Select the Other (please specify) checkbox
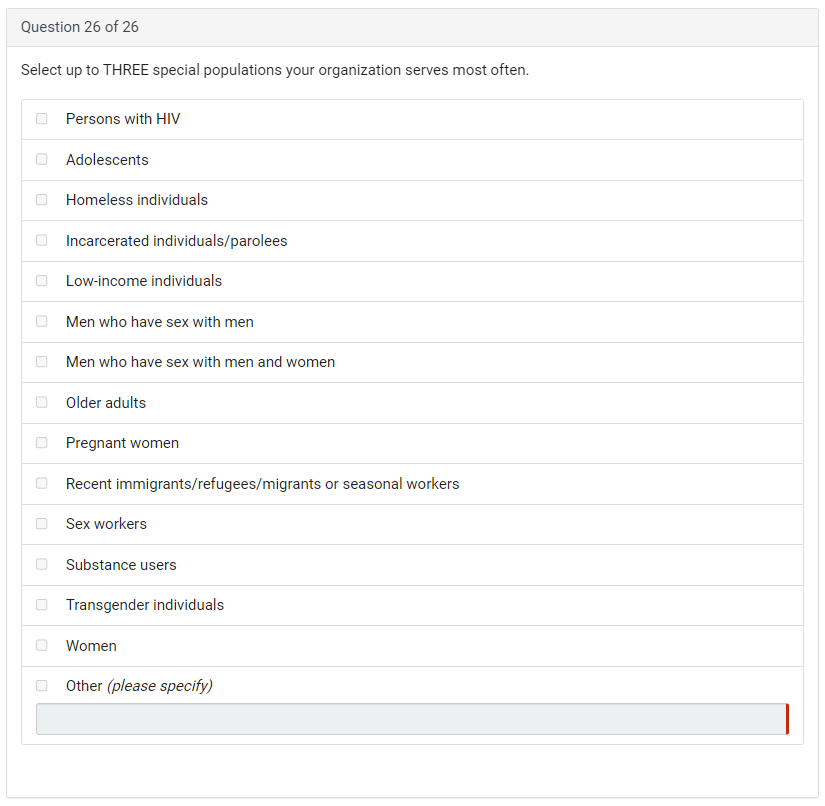 [x=42, y=686]
